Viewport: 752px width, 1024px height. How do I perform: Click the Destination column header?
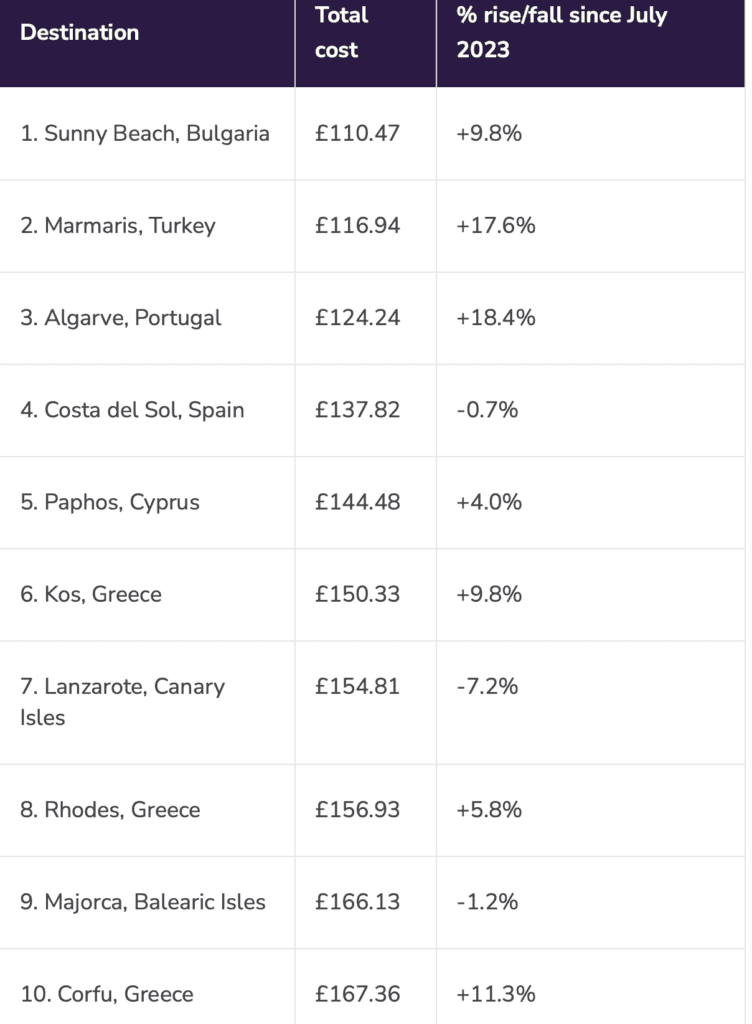point(147,43)
